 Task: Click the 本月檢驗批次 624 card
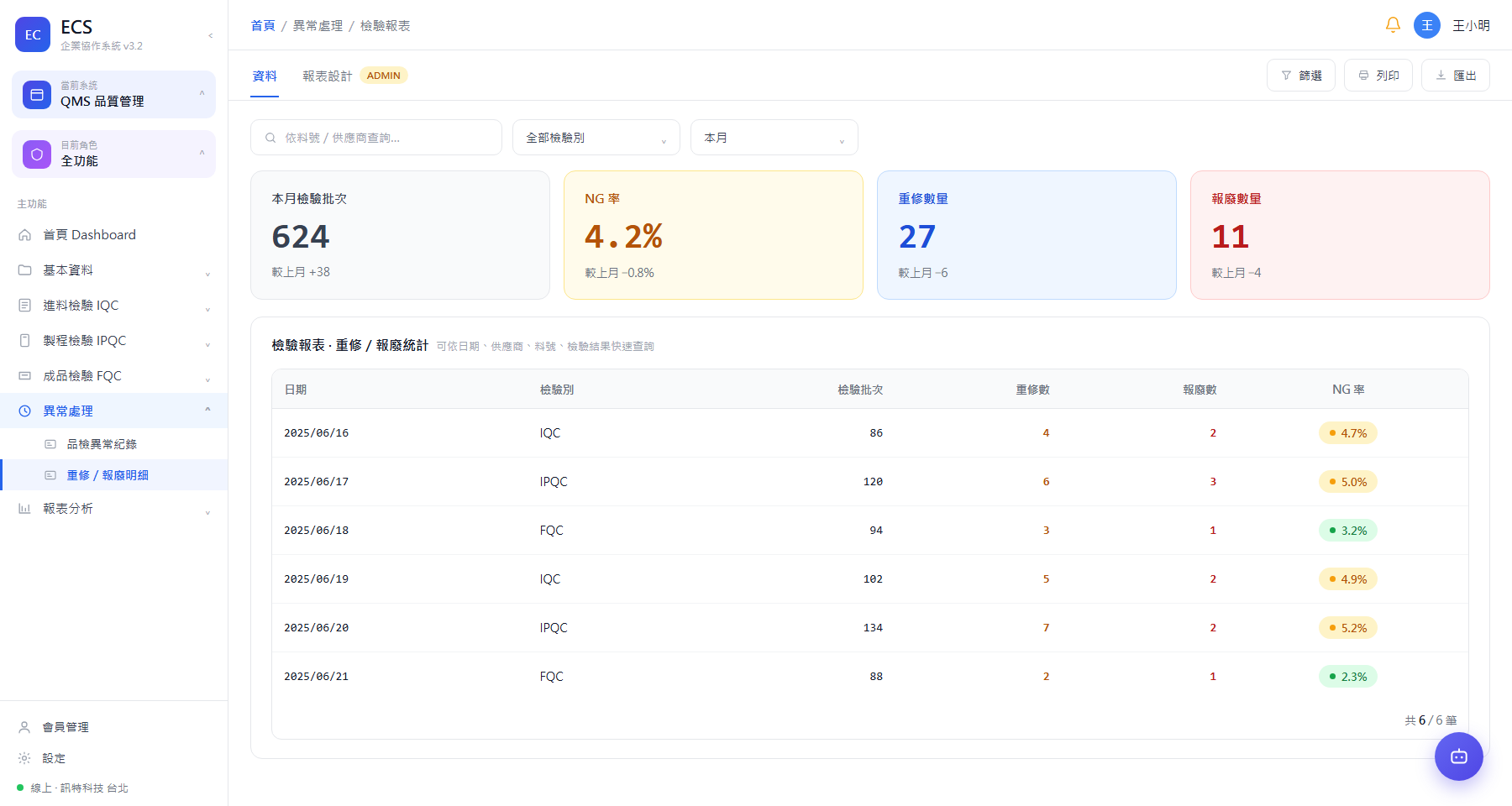[400, 235]
